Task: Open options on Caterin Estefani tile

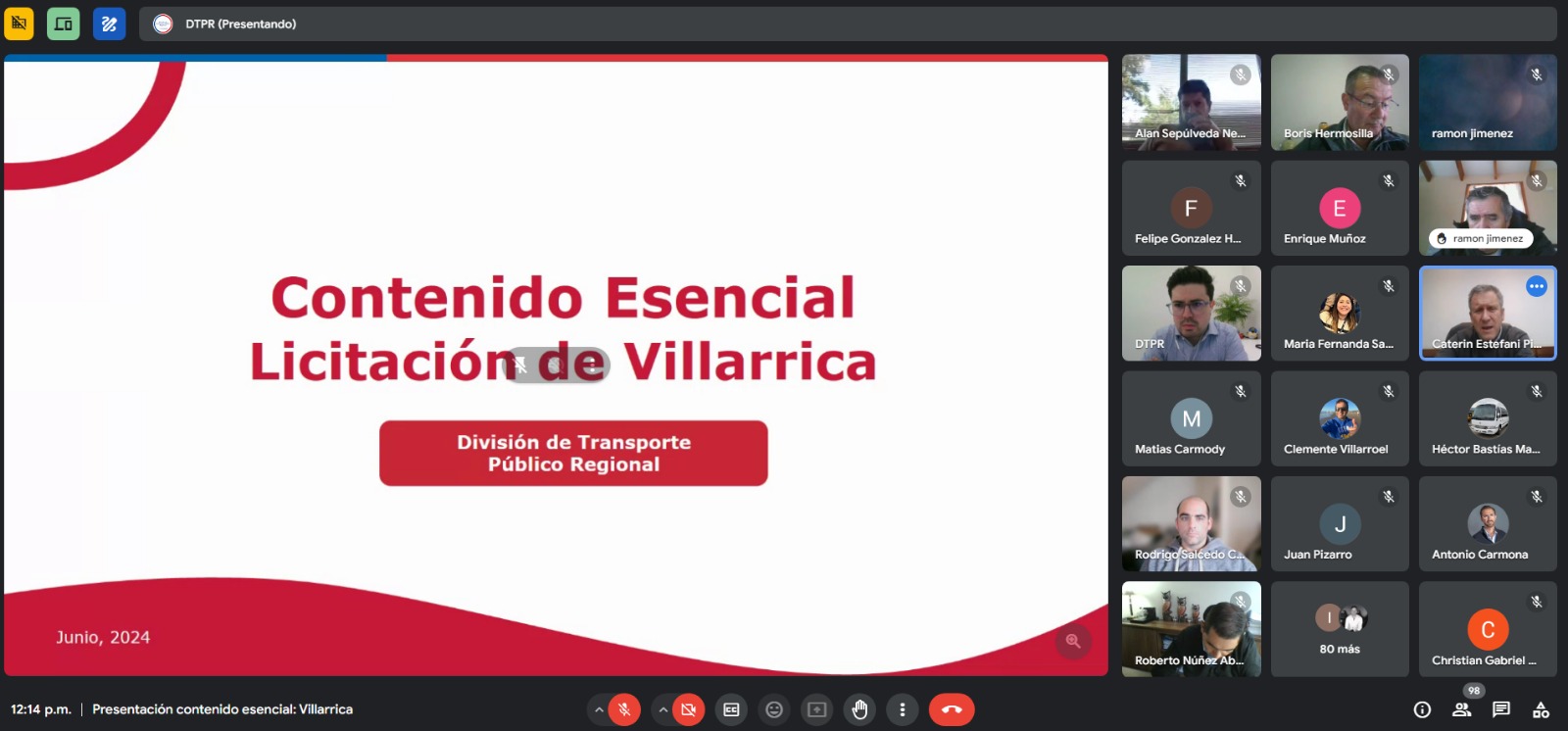Action: 1536,286
